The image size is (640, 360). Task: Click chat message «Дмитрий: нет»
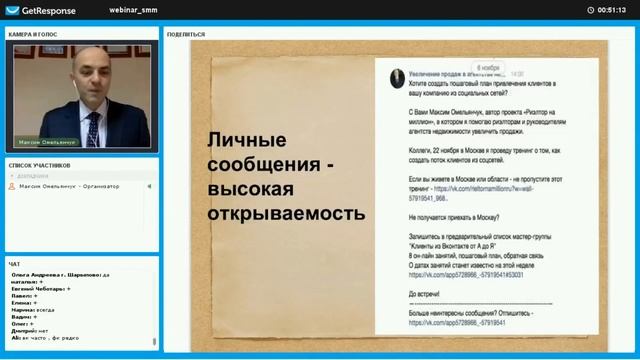click(29, 331)
